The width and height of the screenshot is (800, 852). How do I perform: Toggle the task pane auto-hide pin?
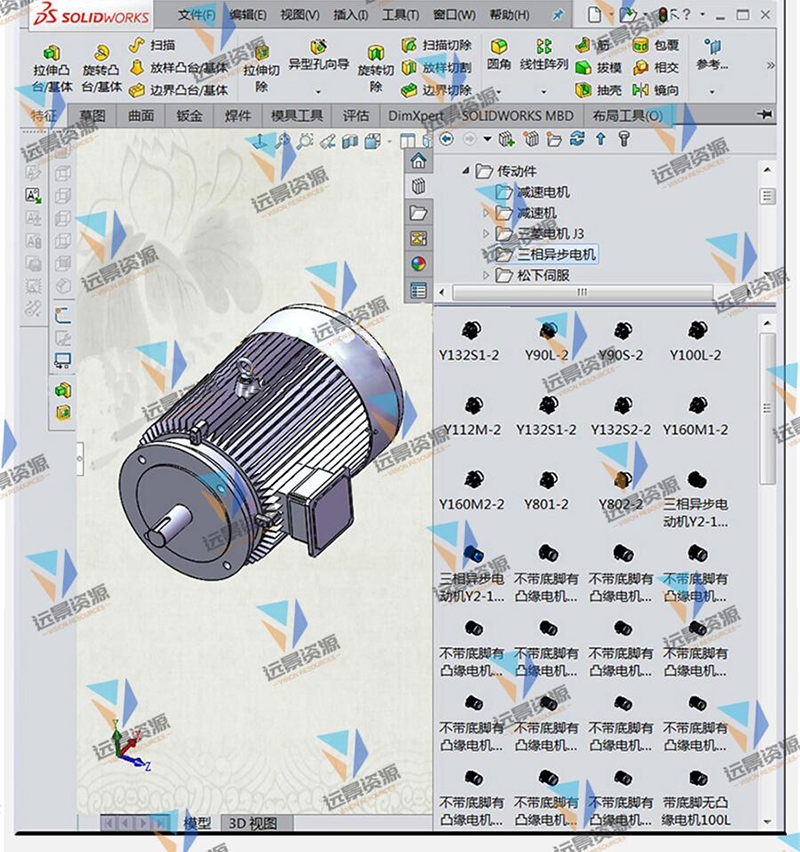click(x=765, y=115)
